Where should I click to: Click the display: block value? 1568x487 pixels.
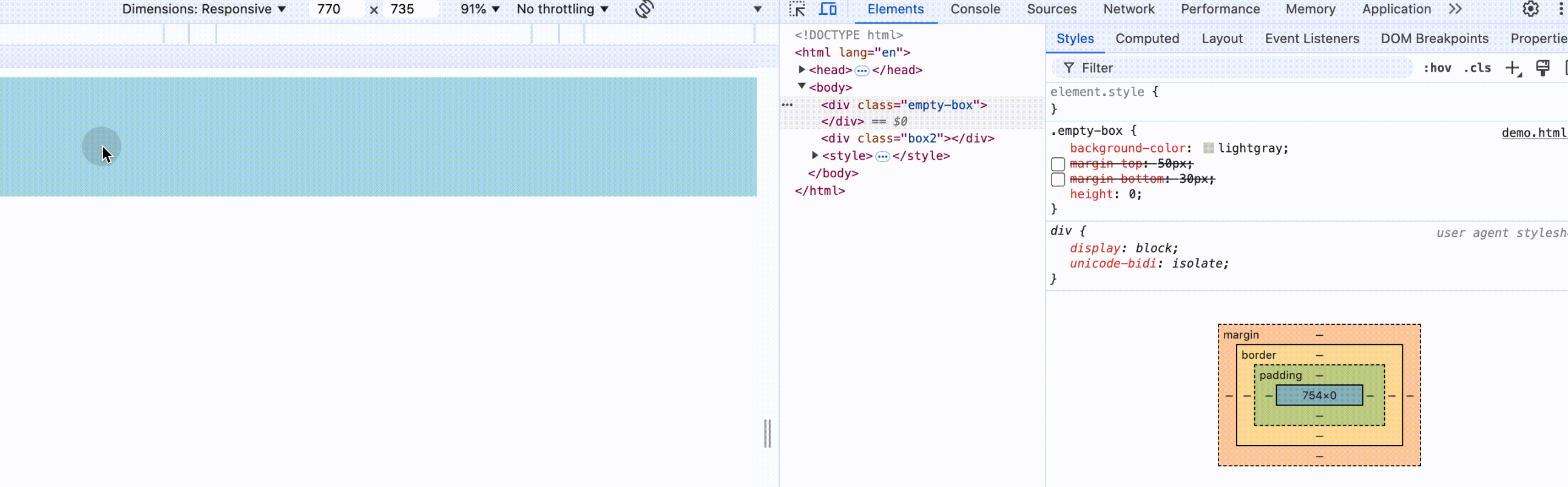click(x=1154, y=248)
